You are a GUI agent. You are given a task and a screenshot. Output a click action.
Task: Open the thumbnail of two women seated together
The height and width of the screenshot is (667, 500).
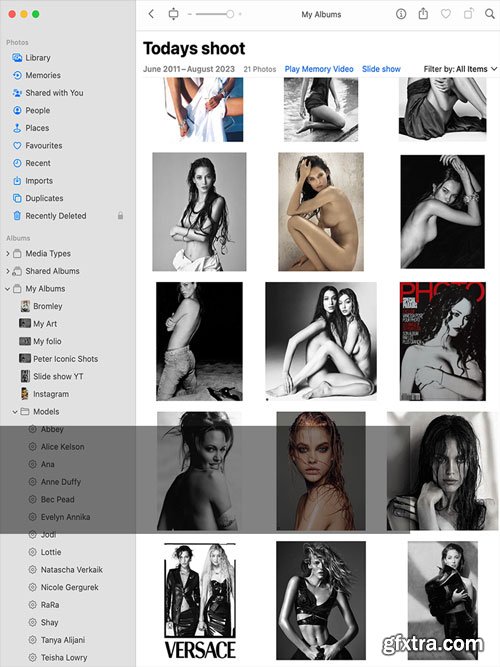(x=321, y=341)
